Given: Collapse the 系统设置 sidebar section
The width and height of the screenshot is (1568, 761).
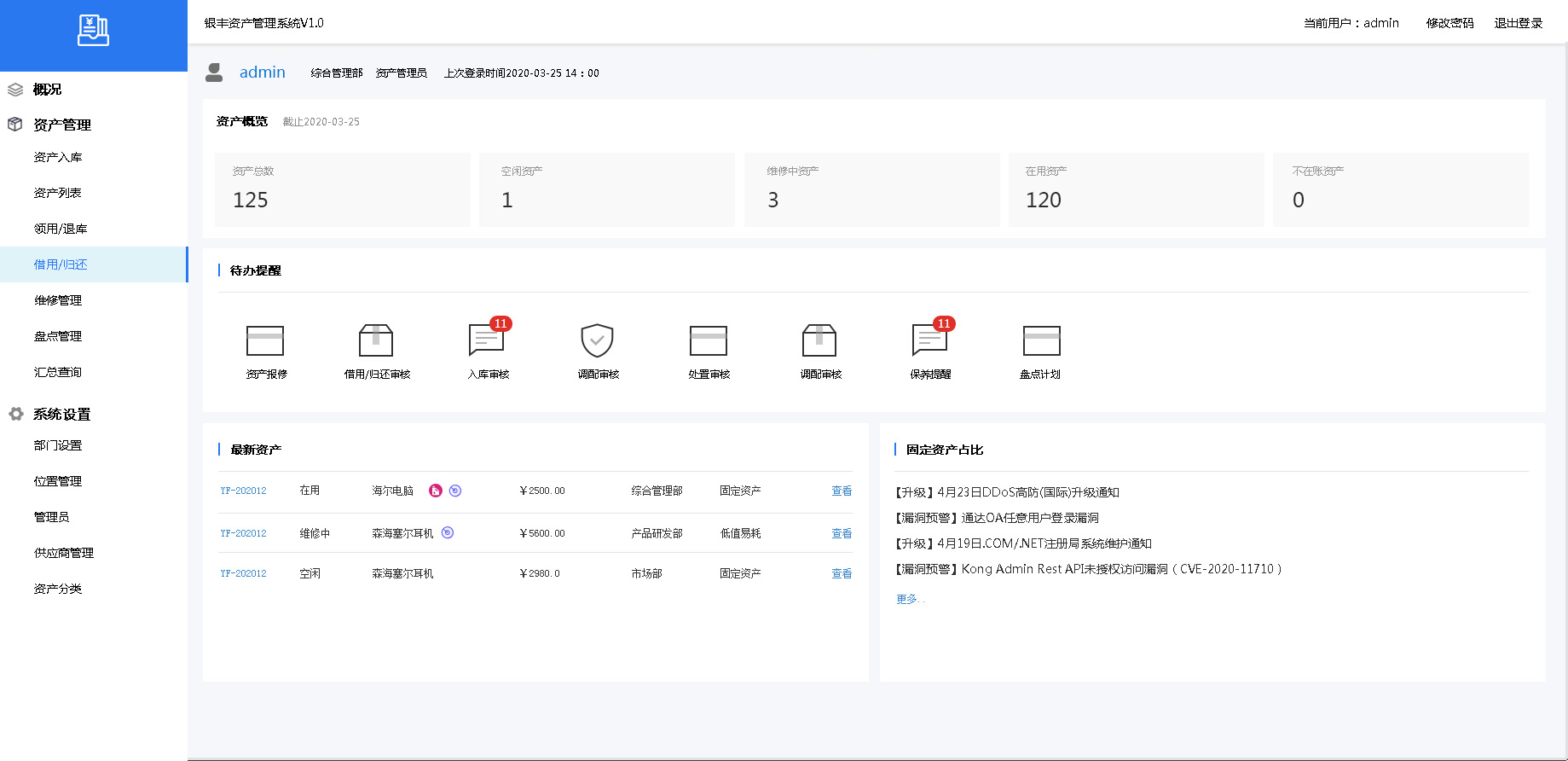Looking at the screenshot, I should click(61, 414).
